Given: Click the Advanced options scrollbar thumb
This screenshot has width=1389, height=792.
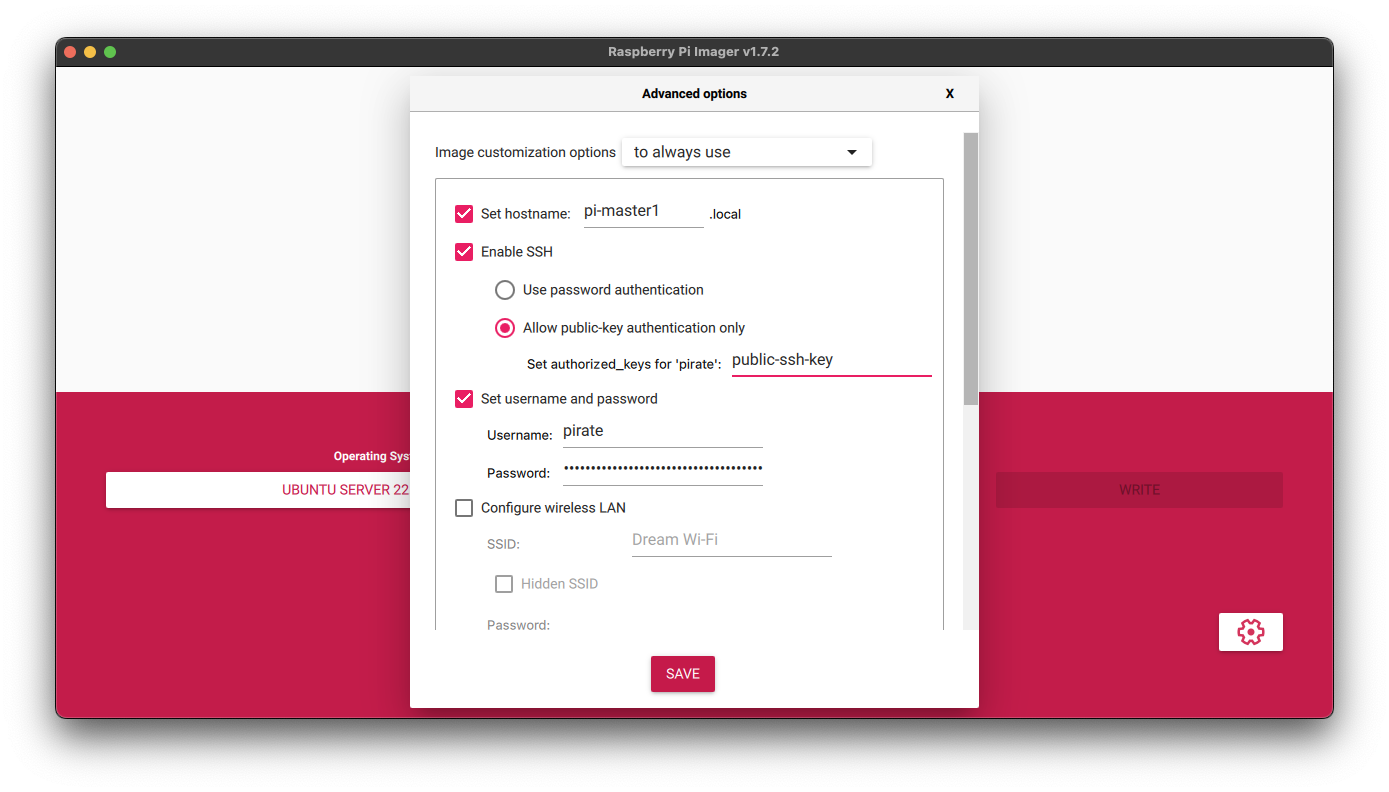Looking at the screenshot, I should pyautogui.click(x=971, y=268).
